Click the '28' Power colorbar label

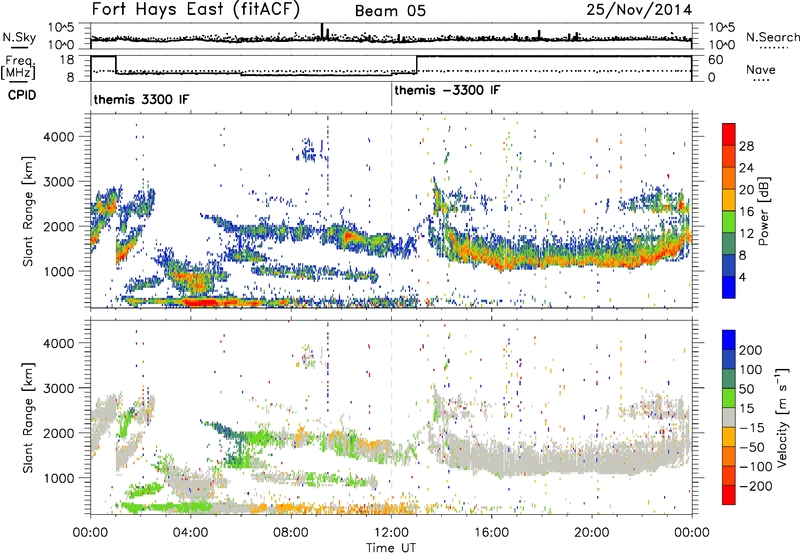point(746,146)
